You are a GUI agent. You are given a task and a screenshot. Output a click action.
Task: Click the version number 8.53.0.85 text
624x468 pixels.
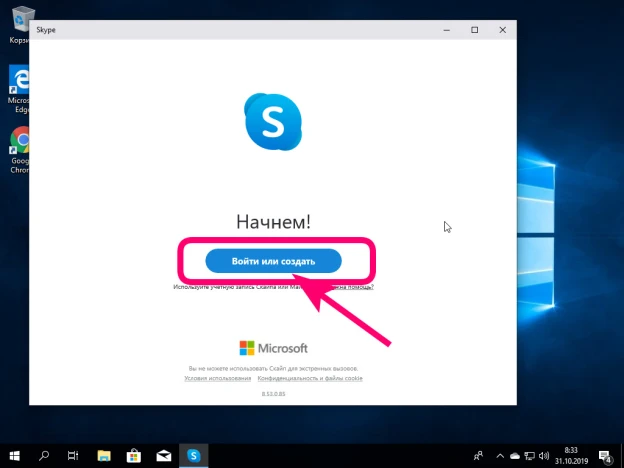(273, 394)
